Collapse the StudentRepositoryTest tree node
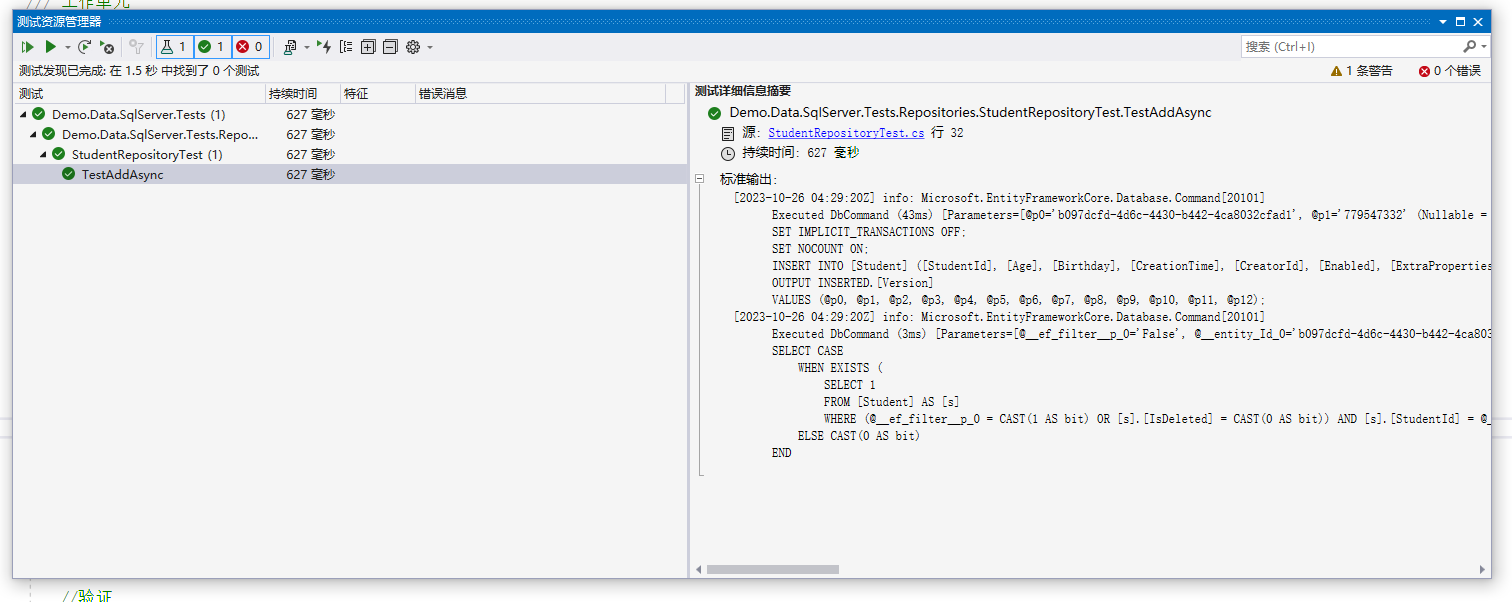 pos(44,155)
